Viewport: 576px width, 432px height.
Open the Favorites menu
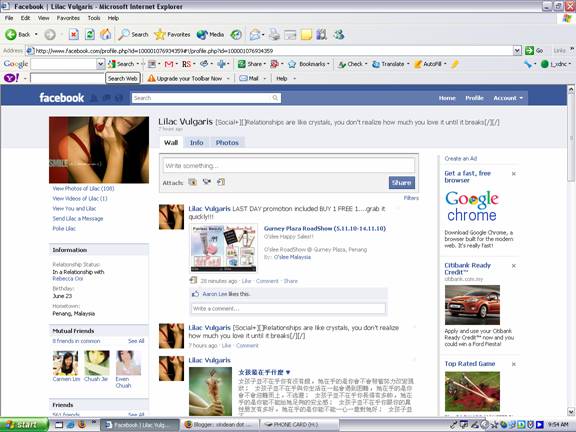[x=68, y=18]
